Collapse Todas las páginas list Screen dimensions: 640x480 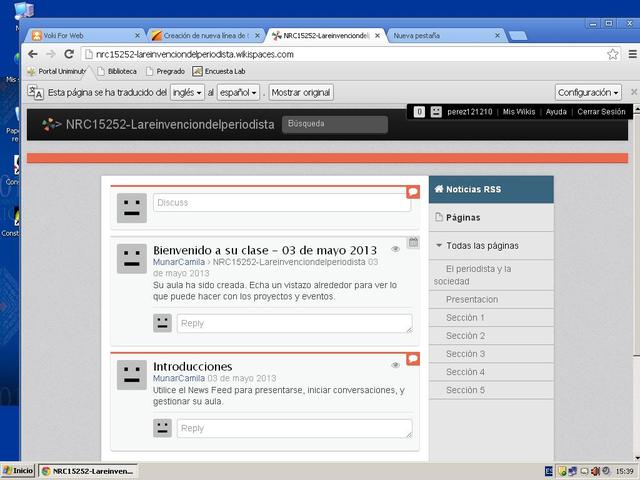[439, 245]
